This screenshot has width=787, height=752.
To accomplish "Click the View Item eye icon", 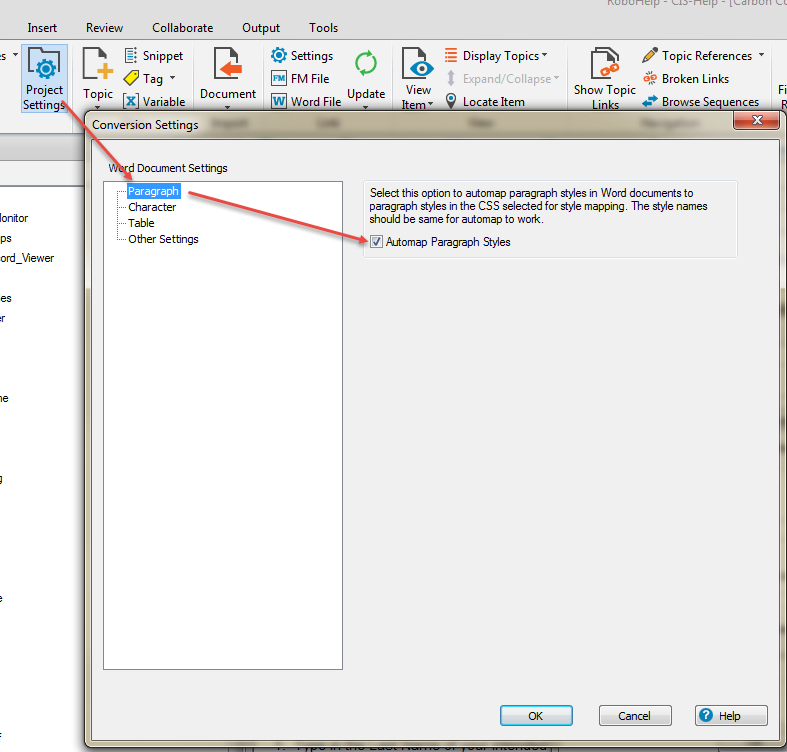I will tap(418, 64).
